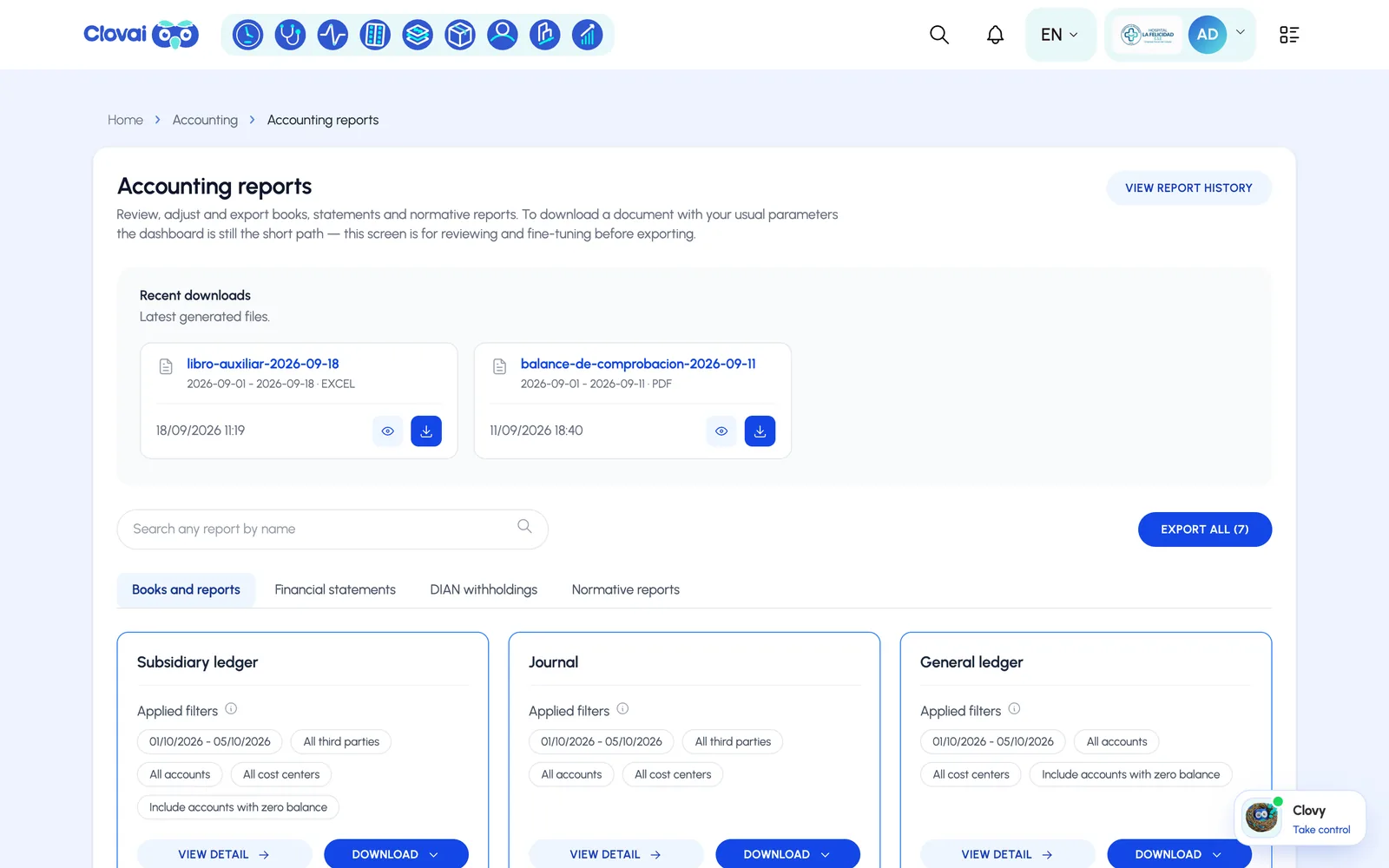Preview balance-de-comprobacion file with eye icon
This screenshot has width=1389, height=868.
click(721, 431)
